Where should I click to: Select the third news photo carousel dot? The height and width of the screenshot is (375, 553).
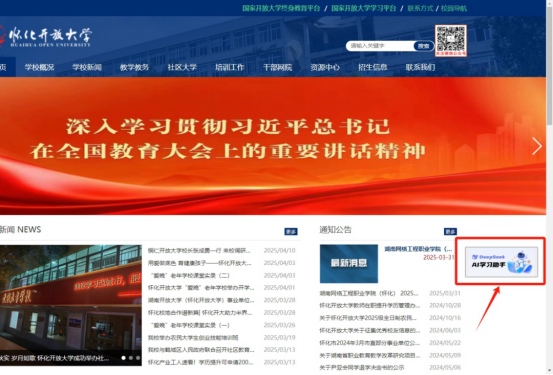click(x=138, y=358)
